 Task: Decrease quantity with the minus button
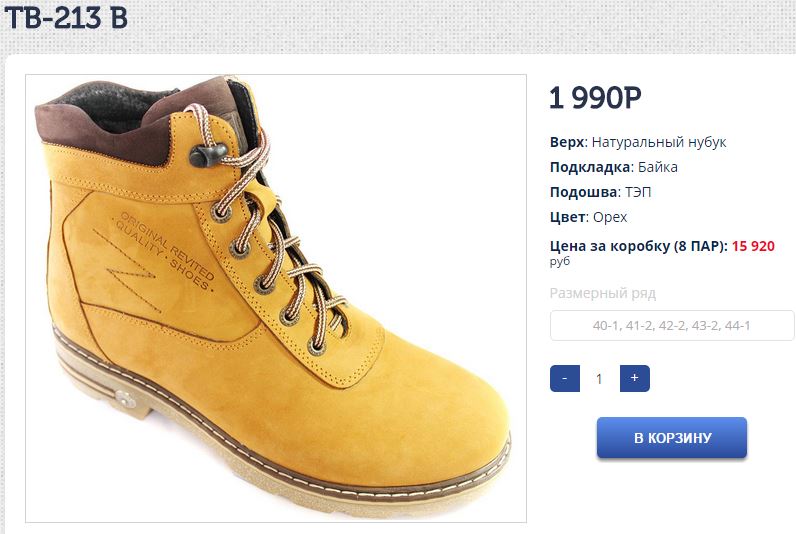point(565,378)
